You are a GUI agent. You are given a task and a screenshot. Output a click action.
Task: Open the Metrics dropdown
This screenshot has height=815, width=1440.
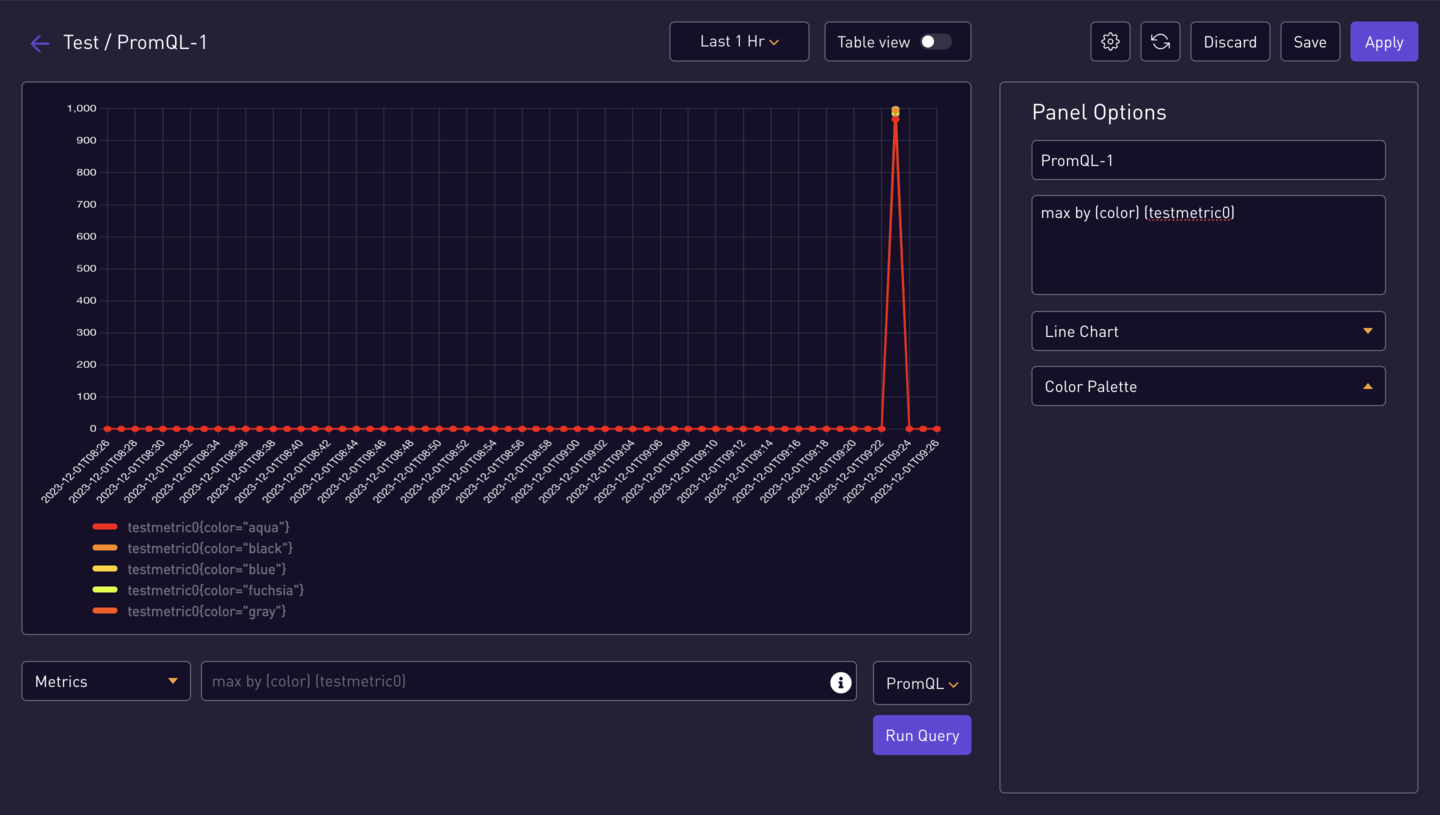(x=106, y=681)
